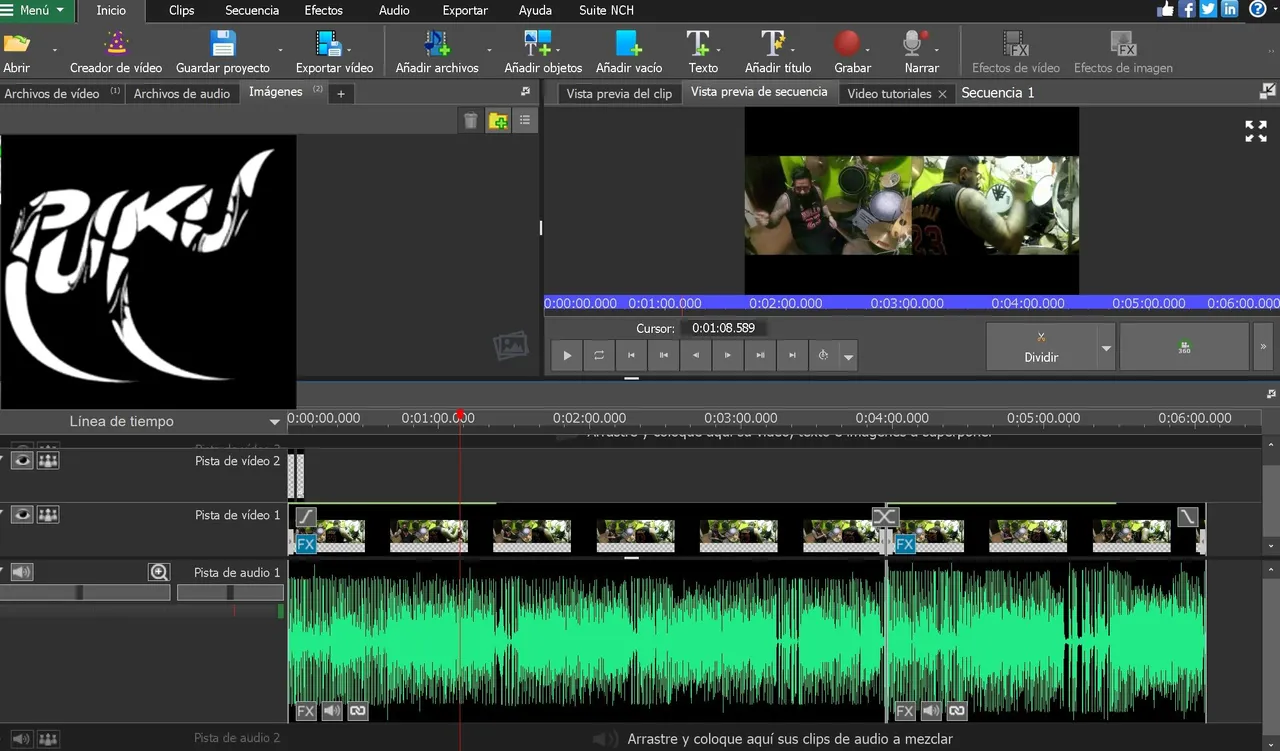Toggle group icon on Pista de vídeo 2
The image size is (1280, 751).
tap(48, 460)
